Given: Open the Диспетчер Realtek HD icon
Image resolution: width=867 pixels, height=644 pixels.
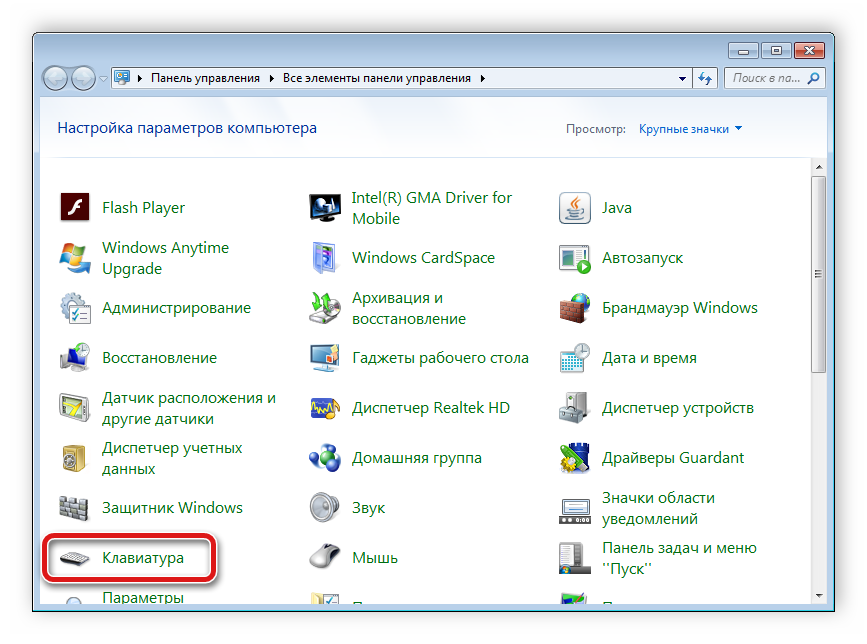Looking at the screenshot, I should coord(325,409).
